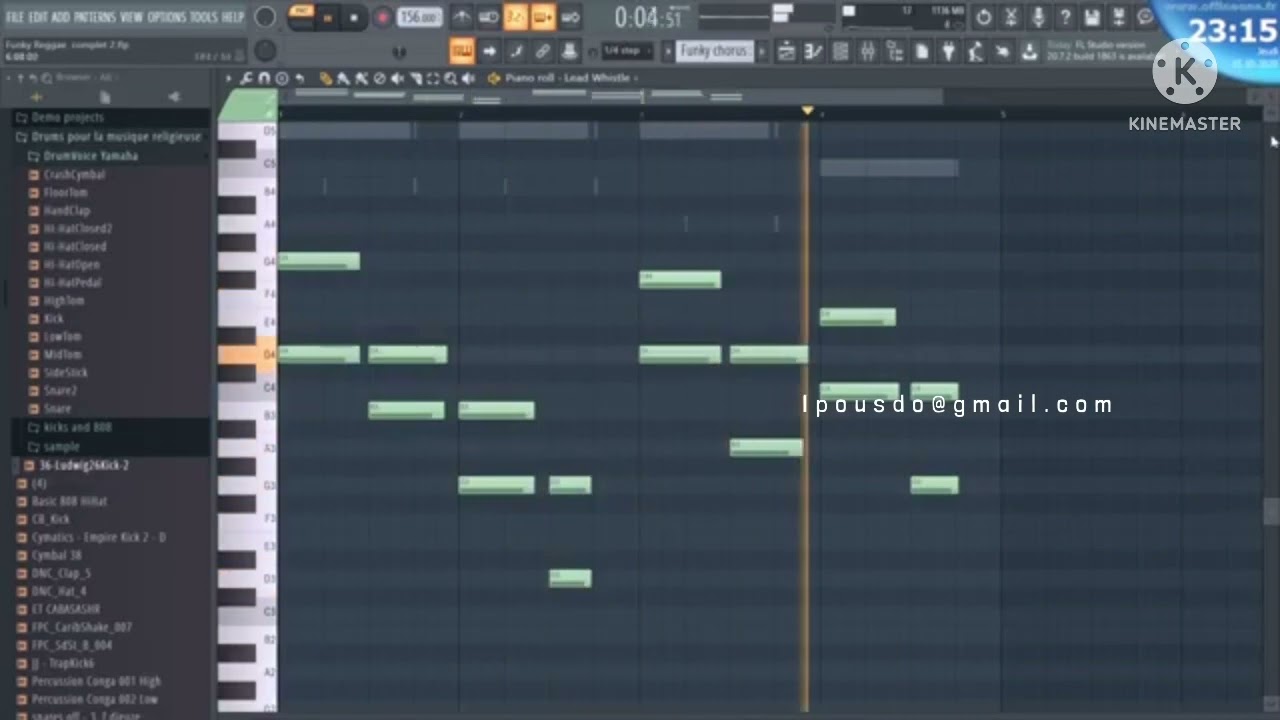This screenshot has height=720, width=1280.
Task: Click the microphone one-click recording icon
Action: (1038, 17)
